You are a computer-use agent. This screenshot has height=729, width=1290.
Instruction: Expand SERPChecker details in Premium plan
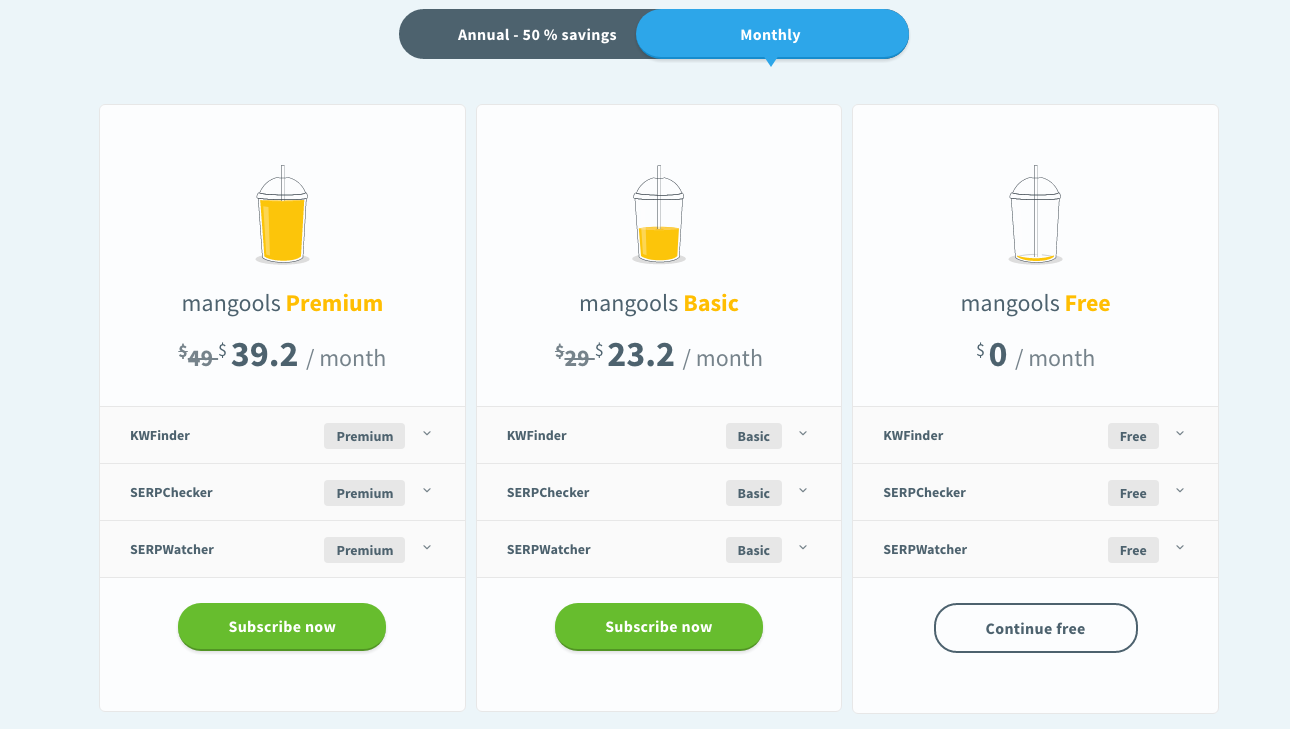coord(427,491)
